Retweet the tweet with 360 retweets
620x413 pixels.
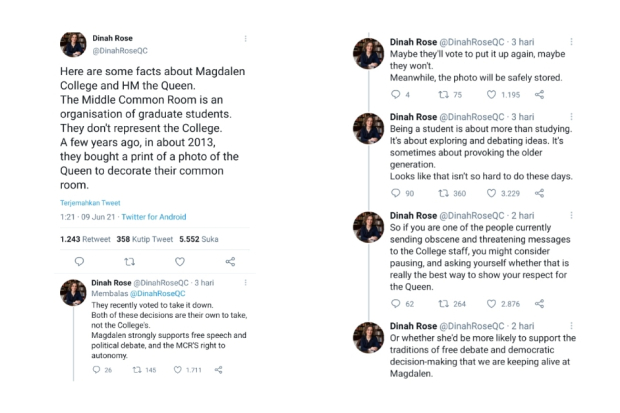444,193
